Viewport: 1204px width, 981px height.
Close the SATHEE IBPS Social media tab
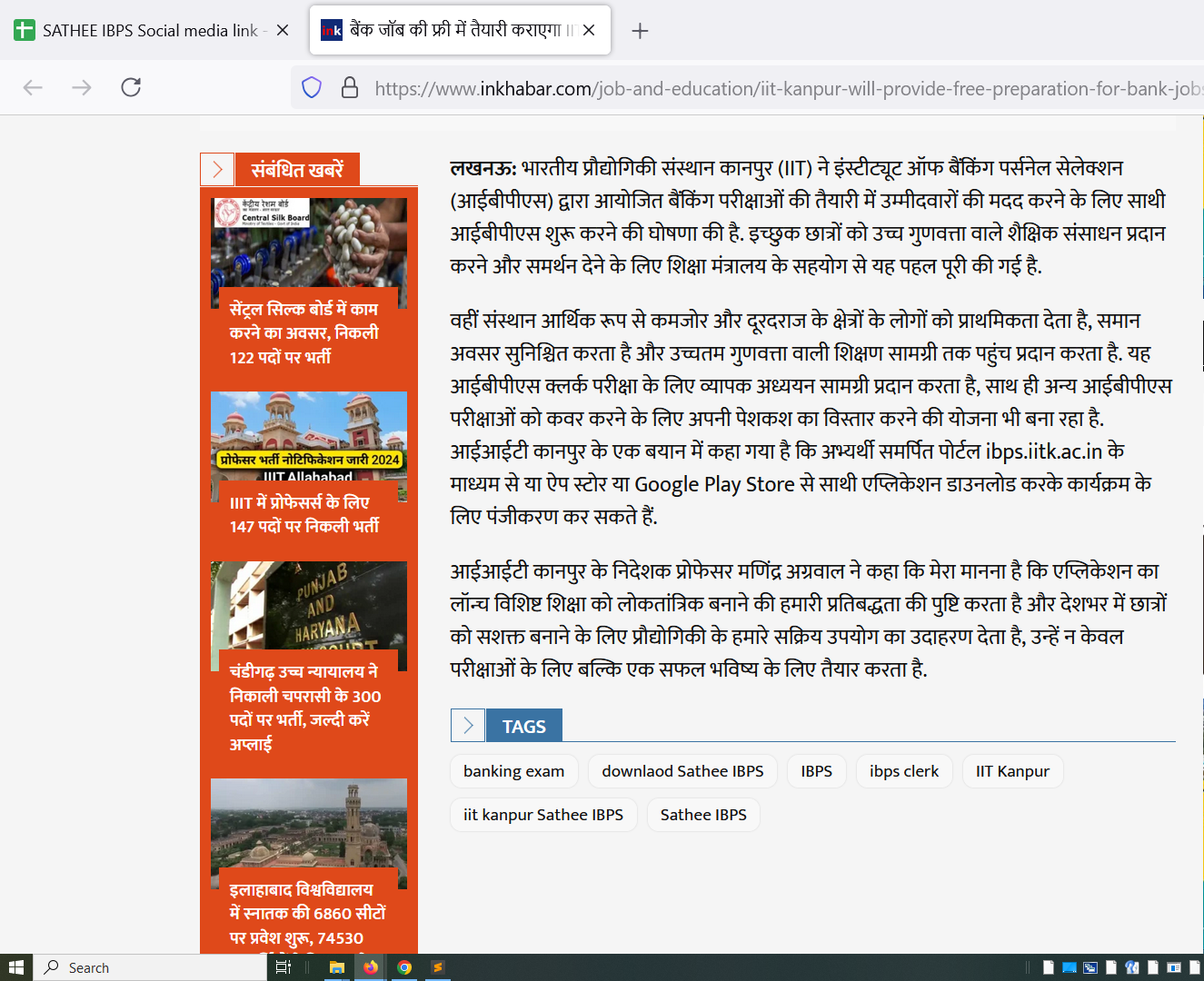(x=283, y=31)
